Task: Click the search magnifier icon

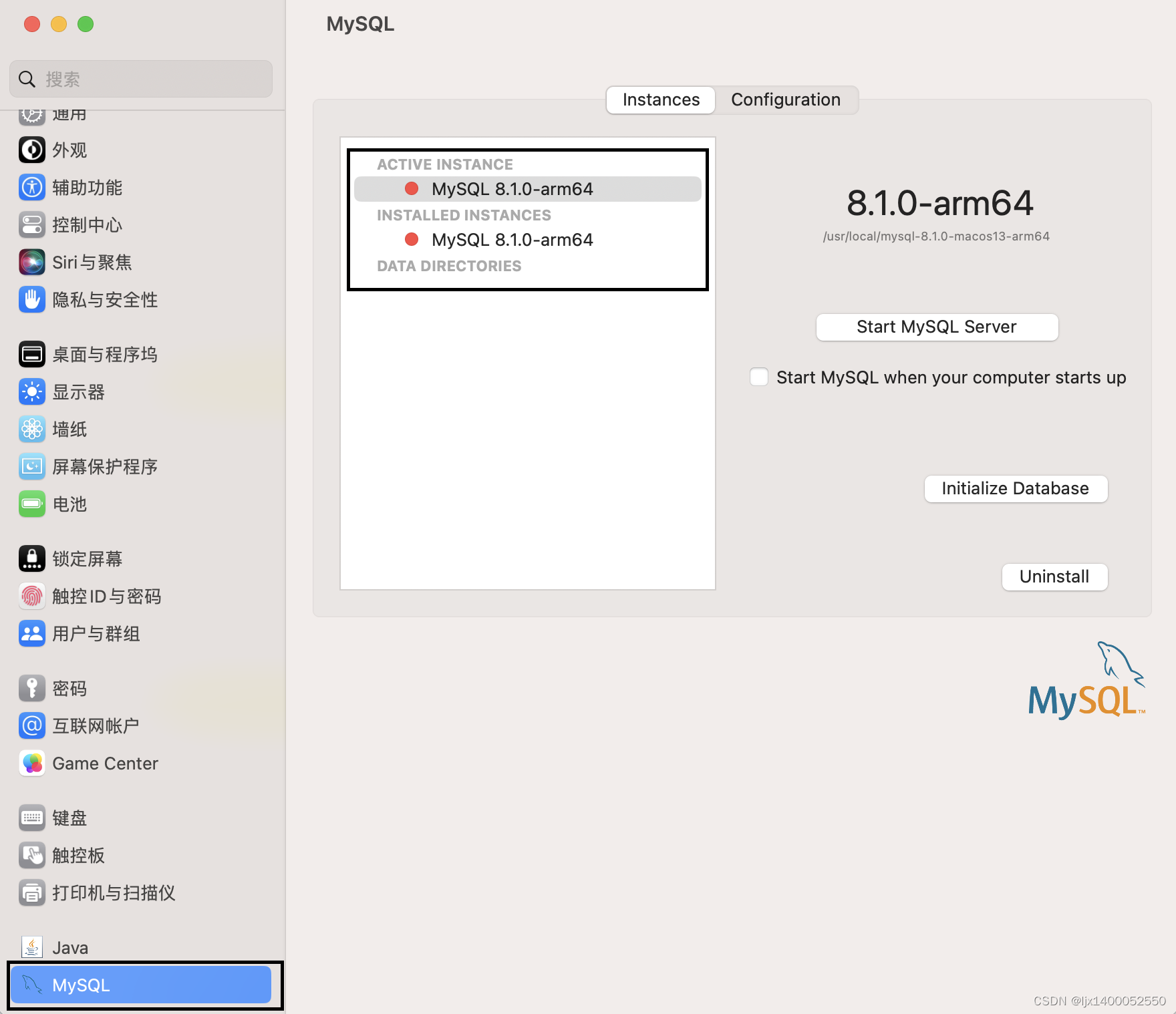Action: [x=27, y=79]
